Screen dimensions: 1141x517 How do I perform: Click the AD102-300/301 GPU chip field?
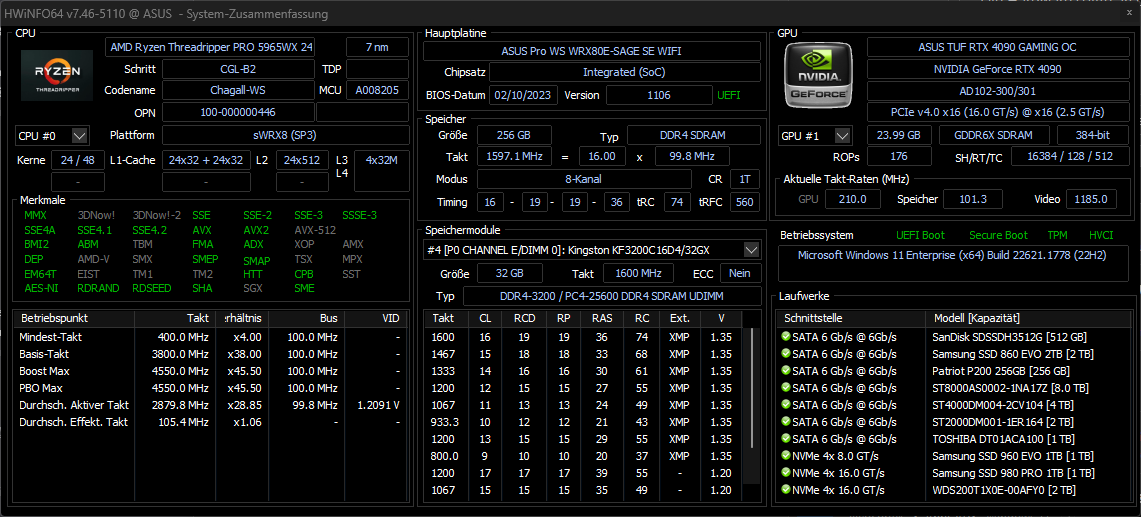(x=997, y=91)
